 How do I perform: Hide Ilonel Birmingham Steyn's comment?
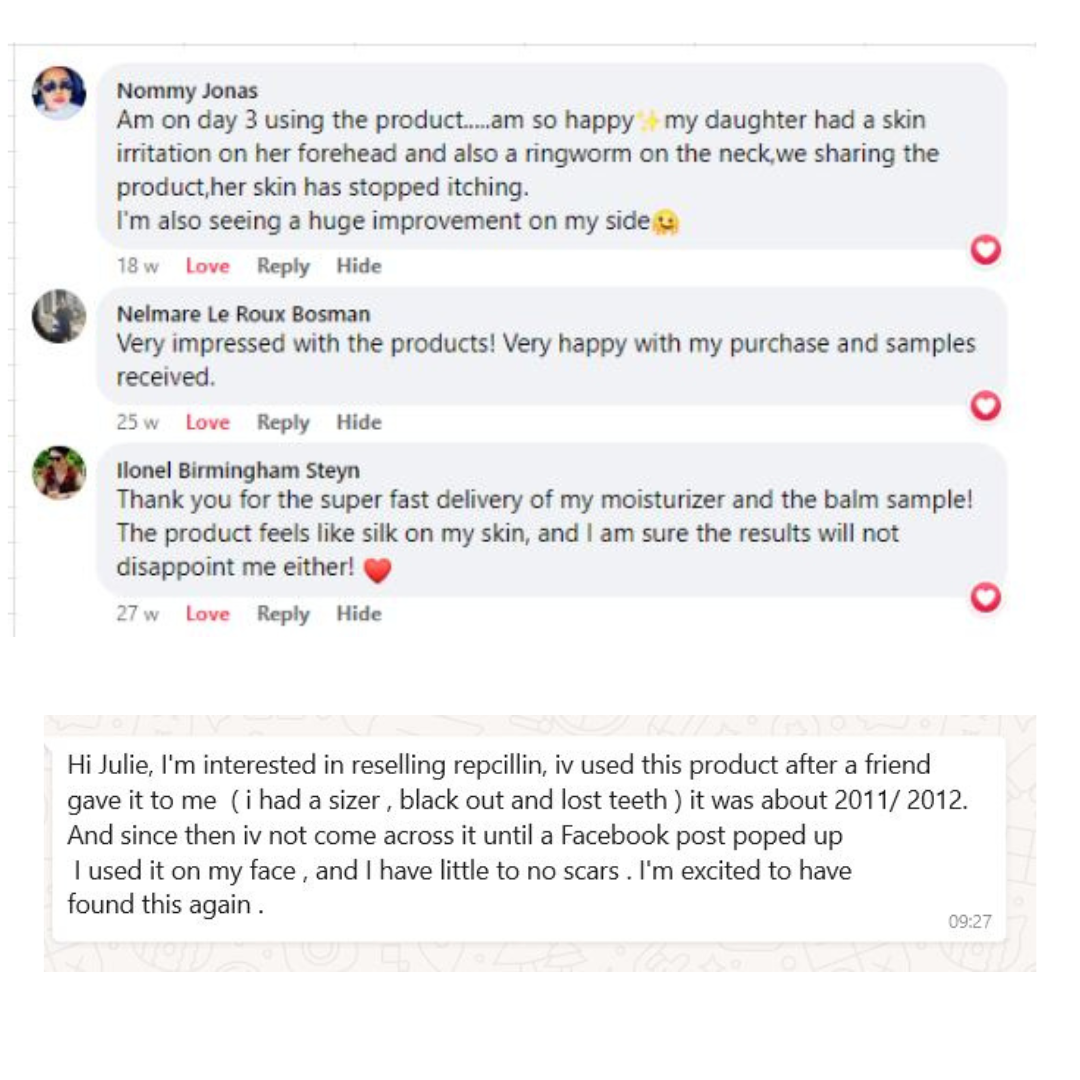(359, 613)
